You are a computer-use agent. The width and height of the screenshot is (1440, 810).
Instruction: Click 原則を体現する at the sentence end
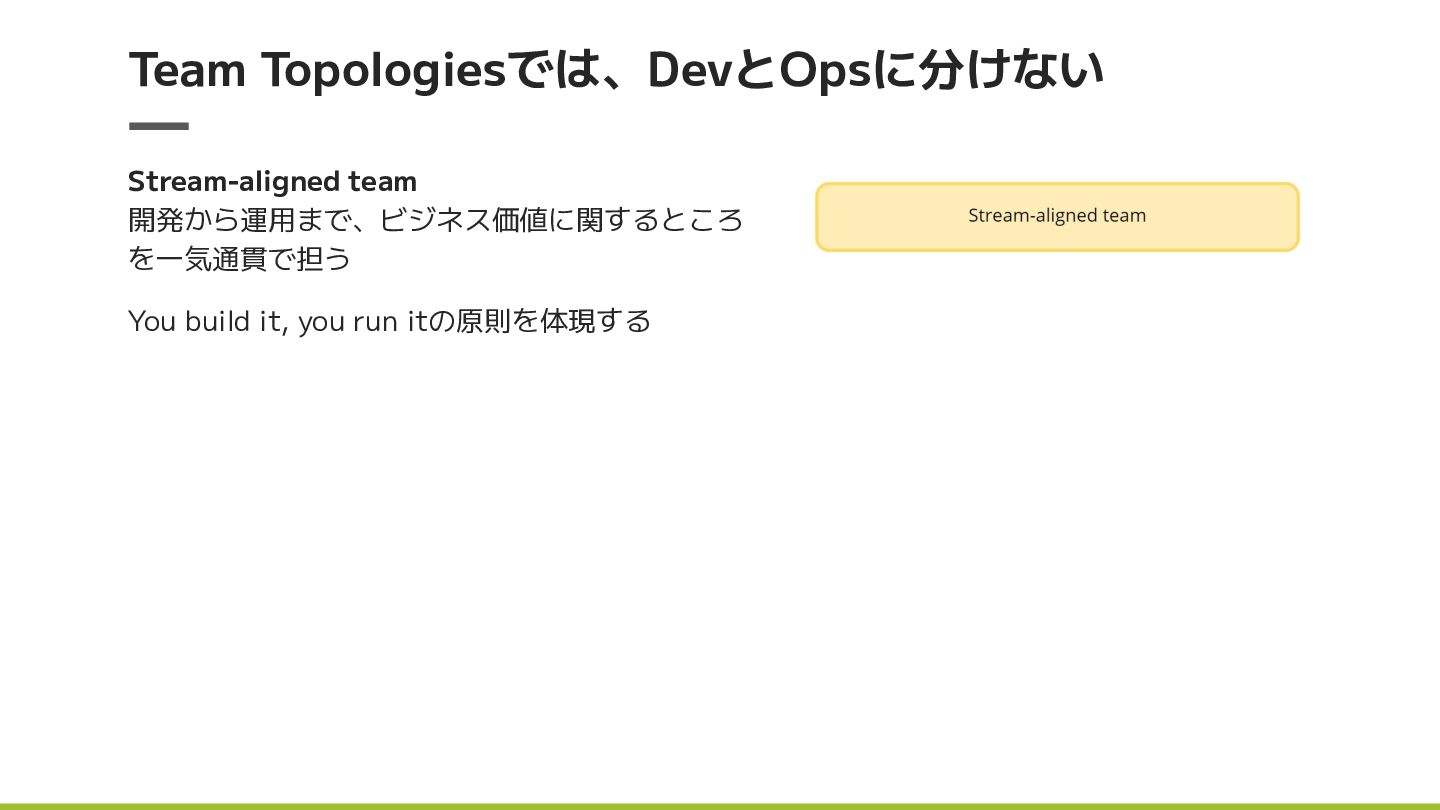click(x=554, y=321)
